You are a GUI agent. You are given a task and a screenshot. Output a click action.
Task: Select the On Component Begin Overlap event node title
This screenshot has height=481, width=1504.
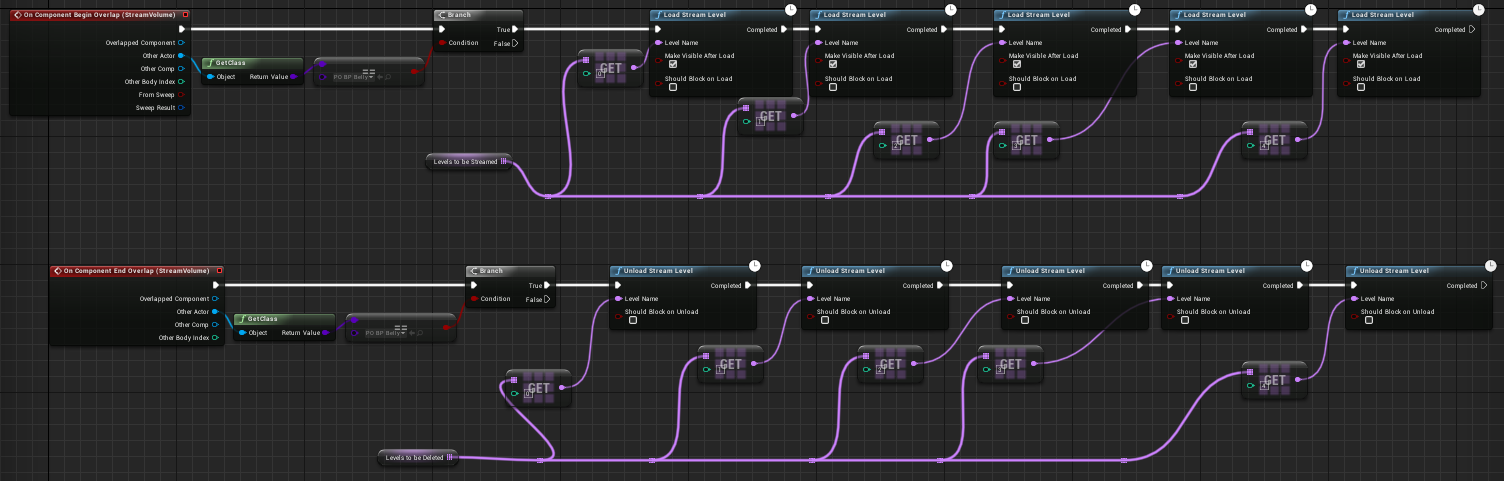pyautogui.click(x=100, y=15)
